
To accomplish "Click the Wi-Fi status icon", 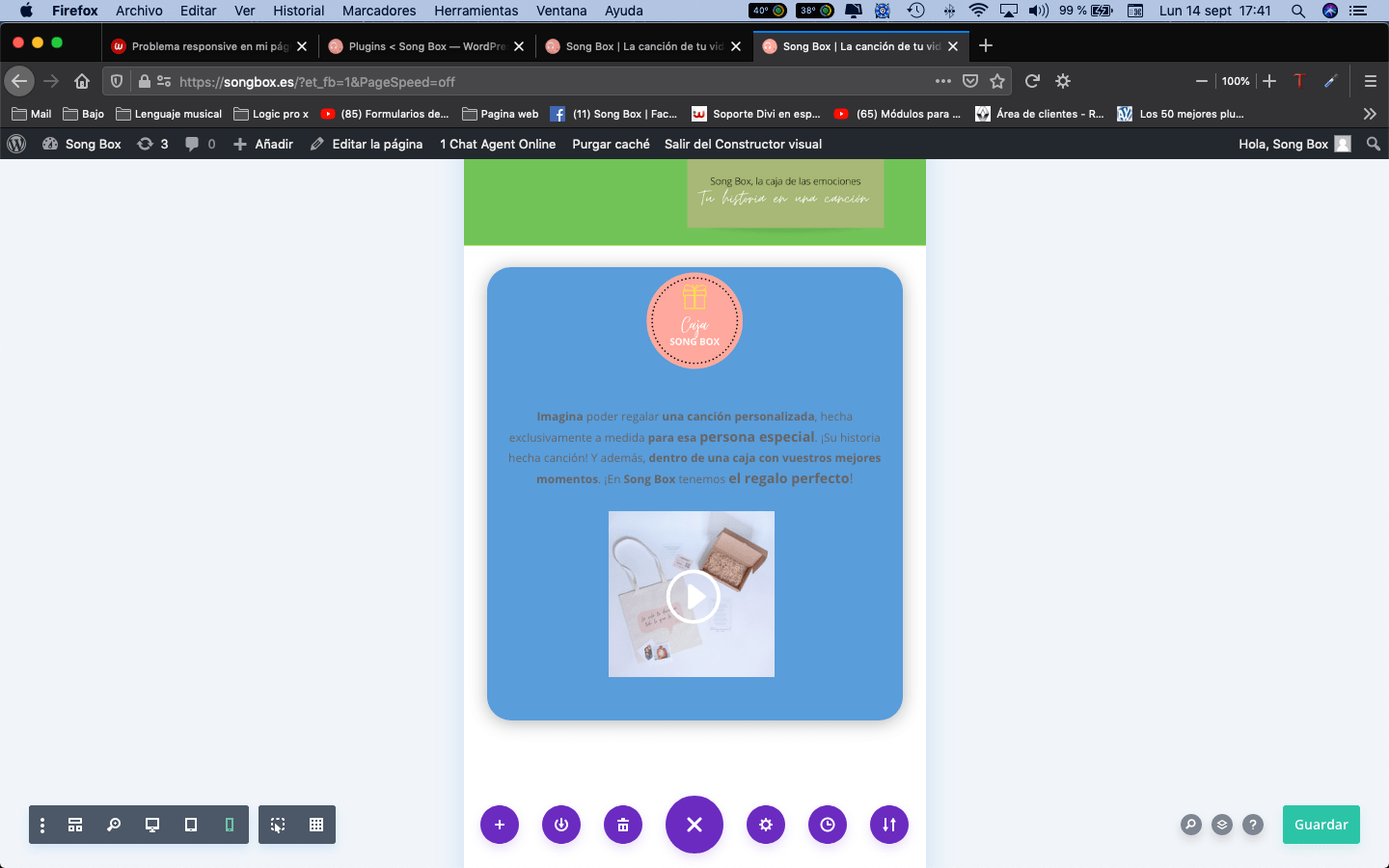I will pyautogui.click(x=978, y=11).
